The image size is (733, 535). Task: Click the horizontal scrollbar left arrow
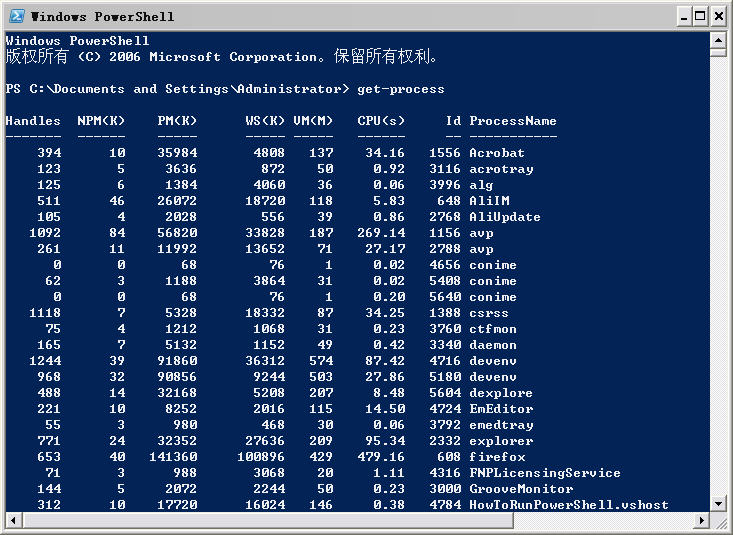pyautogui.click(x=13, y=520)
